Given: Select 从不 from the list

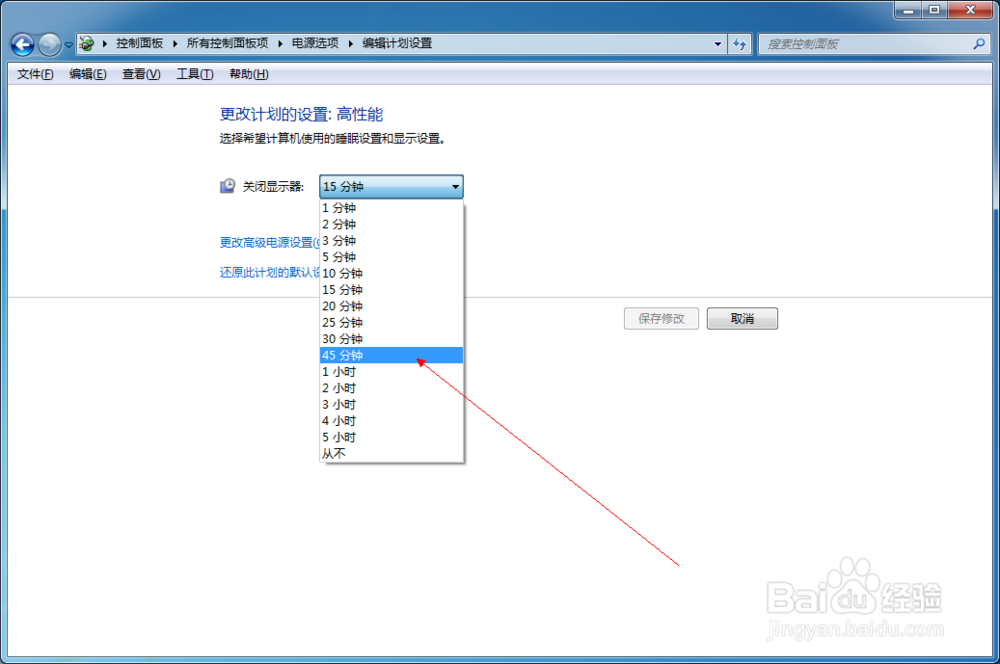Looking at the screenshot, I should 391,454.
